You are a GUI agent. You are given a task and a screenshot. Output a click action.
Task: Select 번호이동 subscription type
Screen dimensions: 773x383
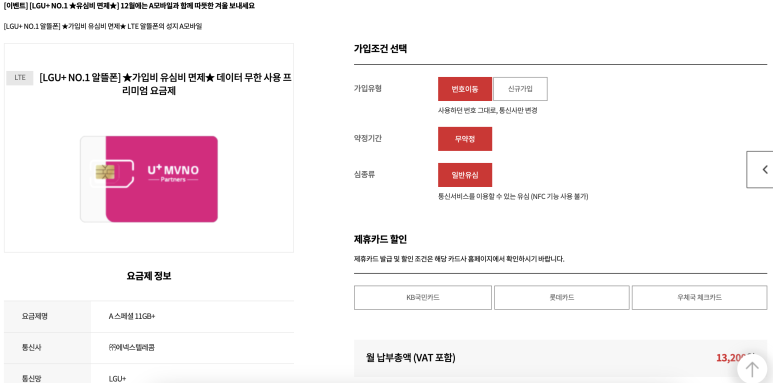[x=465, y=89]
